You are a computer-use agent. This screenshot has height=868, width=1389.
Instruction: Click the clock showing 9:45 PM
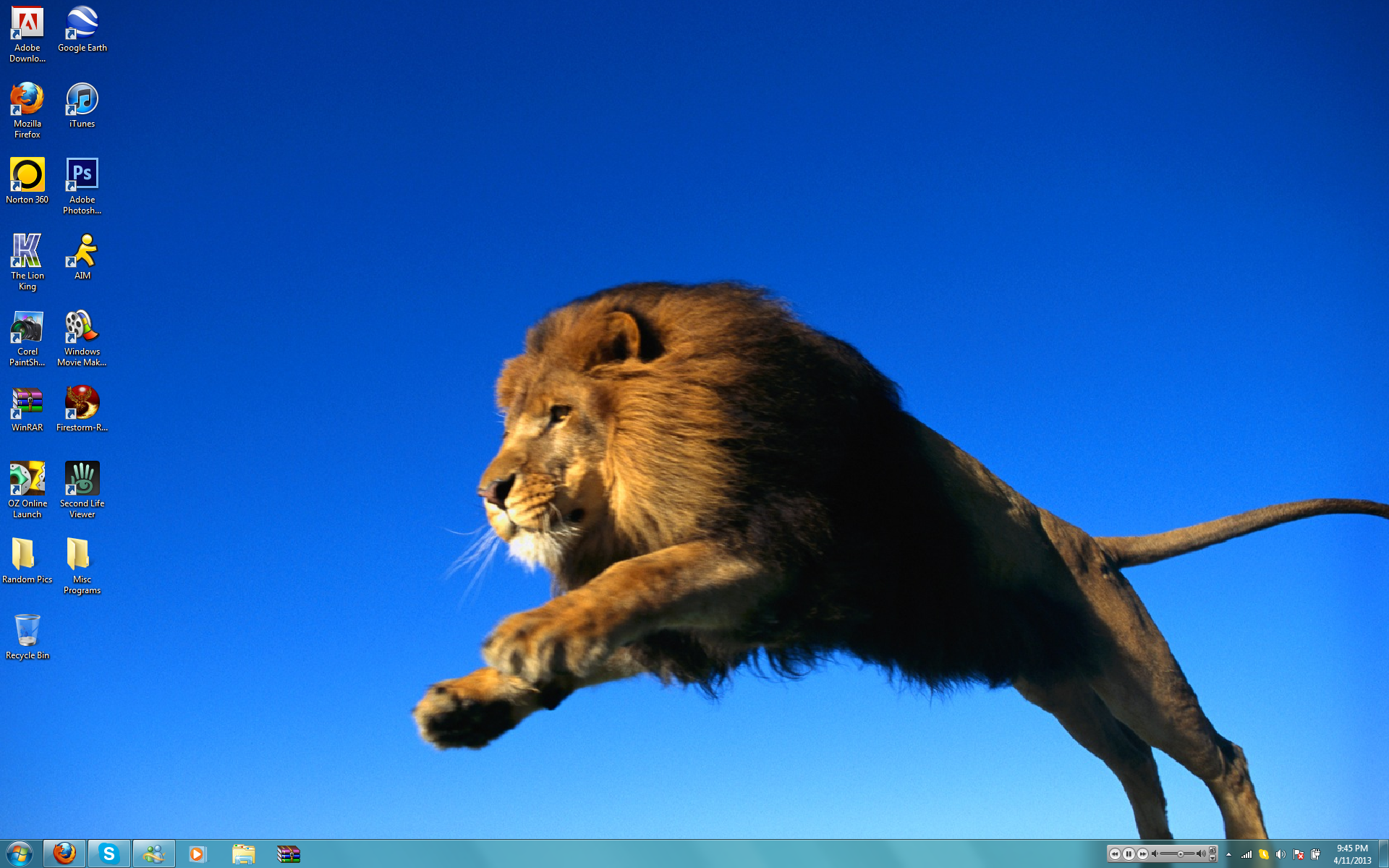pos(1351,854)
